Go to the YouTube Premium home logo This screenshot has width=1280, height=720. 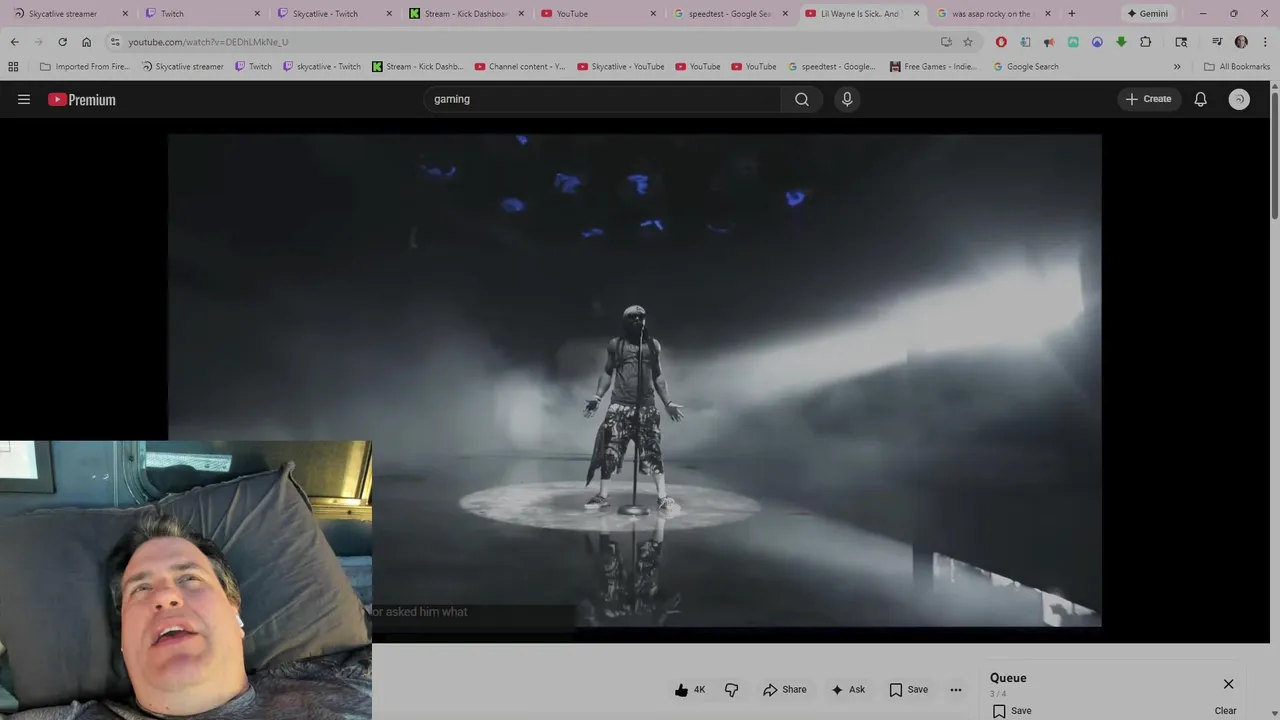pyautogui.click(x=82, y=99)
